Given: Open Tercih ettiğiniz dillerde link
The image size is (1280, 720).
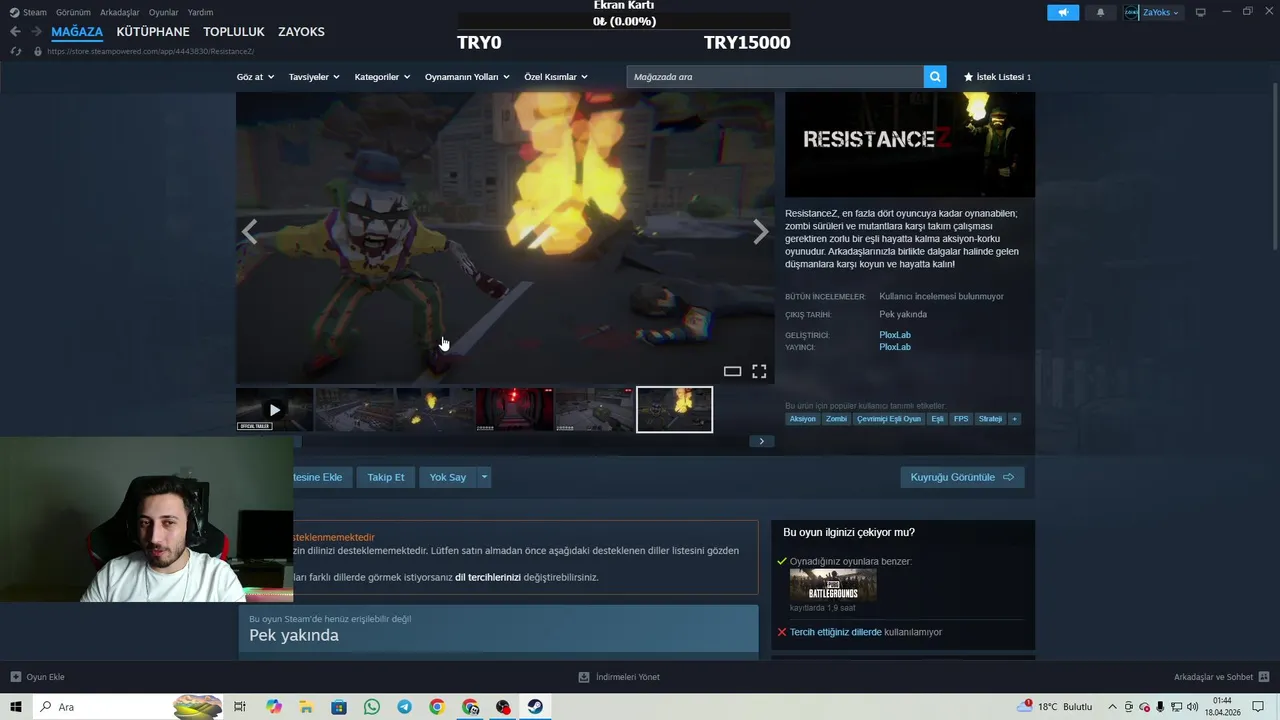Looking at the screenshot, I should (x=836, y=632).
